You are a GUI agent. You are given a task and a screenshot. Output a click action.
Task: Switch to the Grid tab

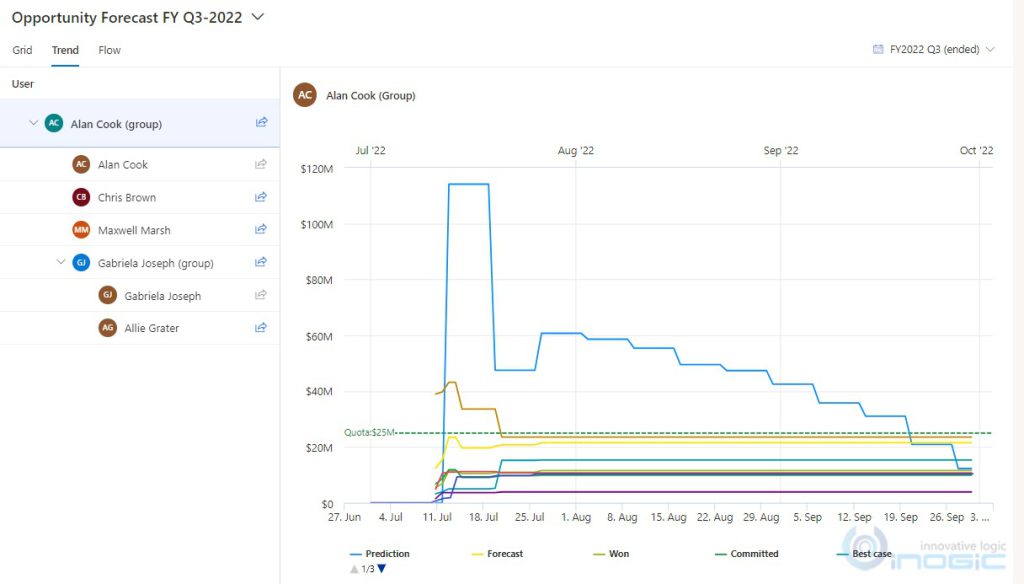tap(22, 49)
